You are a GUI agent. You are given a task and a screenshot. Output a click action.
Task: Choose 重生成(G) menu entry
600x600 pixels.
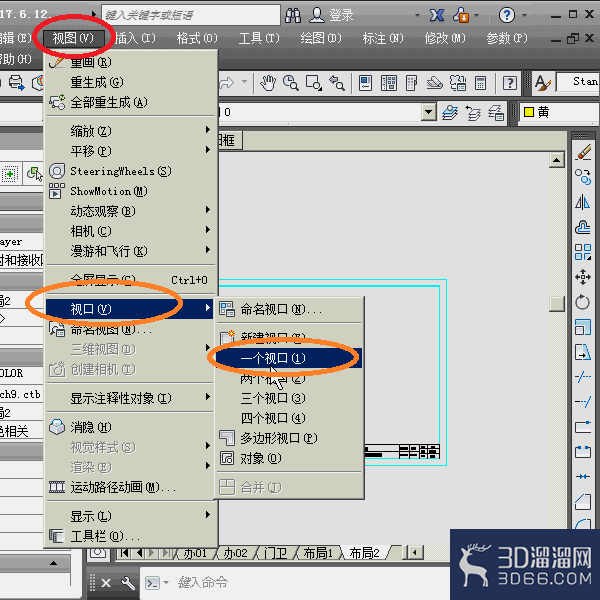(x=130, y=82)
